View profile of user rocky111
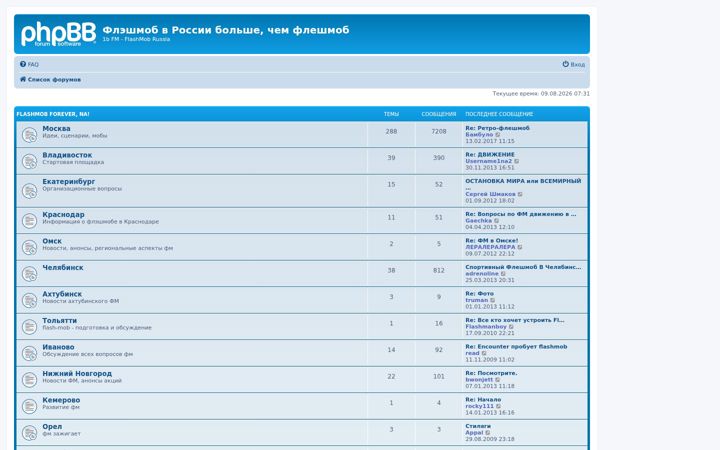Viewport: 720px width, 450px height. tap(479, 406)
